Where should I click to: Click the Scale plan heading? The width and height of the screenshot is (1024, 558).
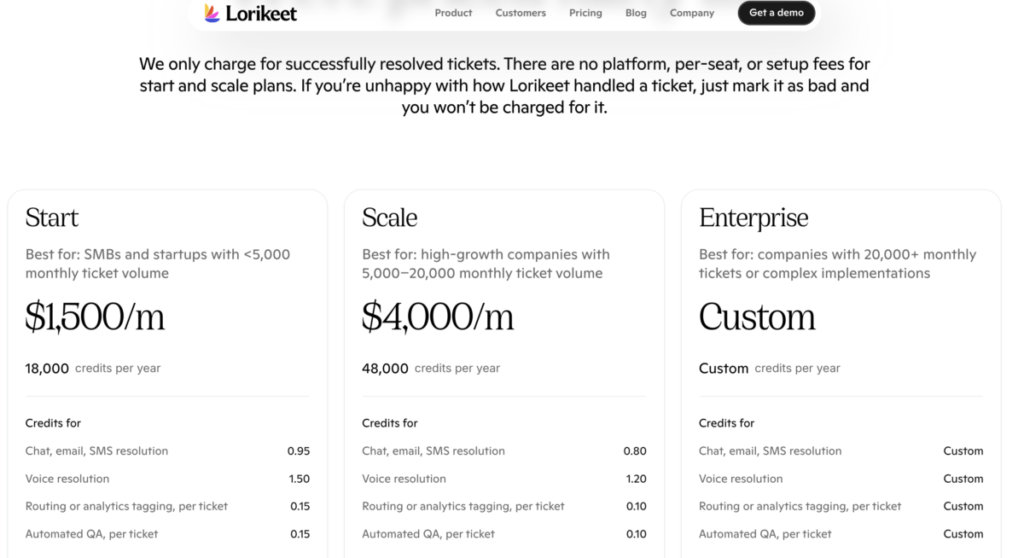390,218
